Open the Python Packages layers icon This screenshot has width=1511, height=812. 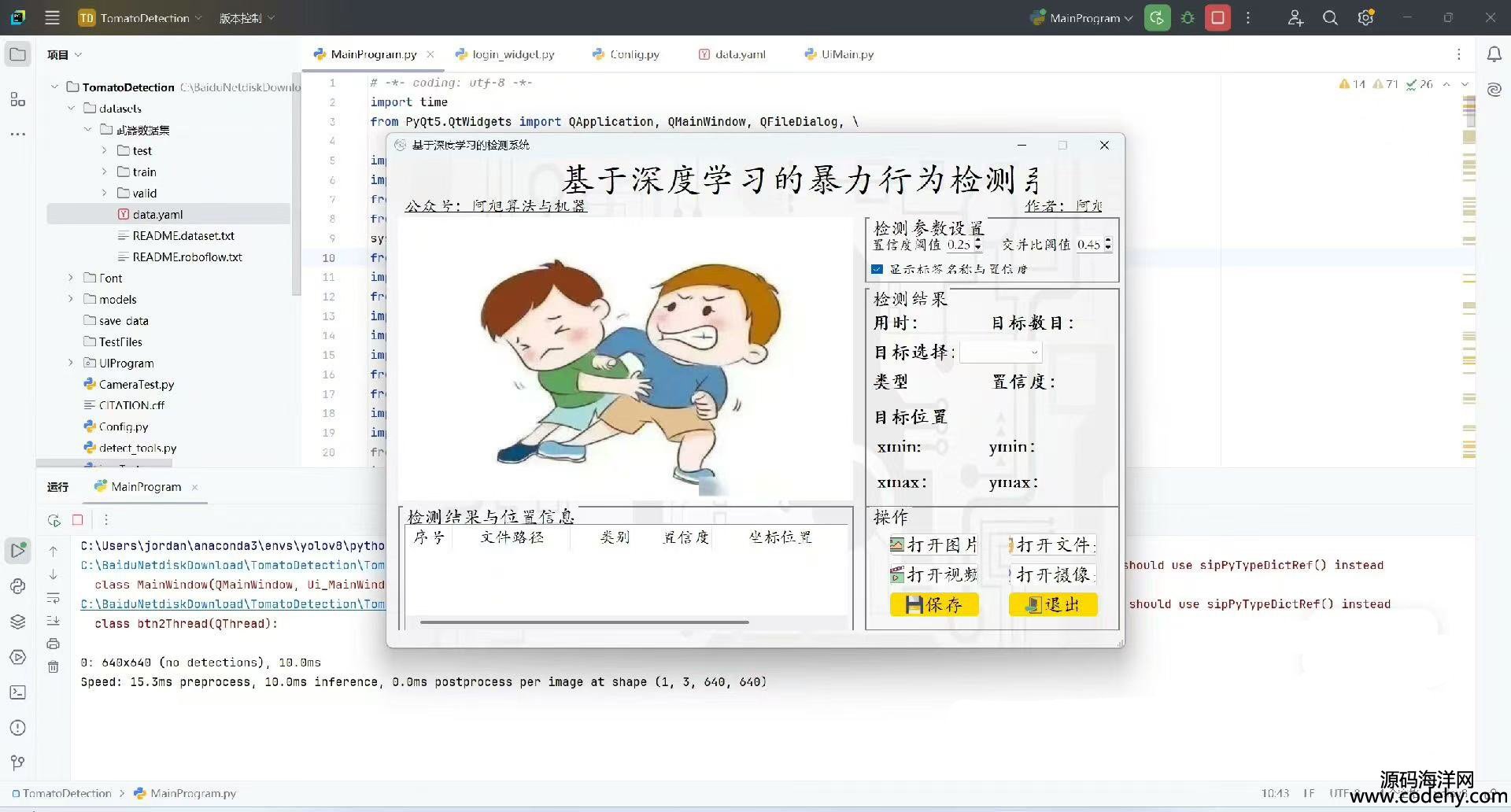tap(17, 622)
